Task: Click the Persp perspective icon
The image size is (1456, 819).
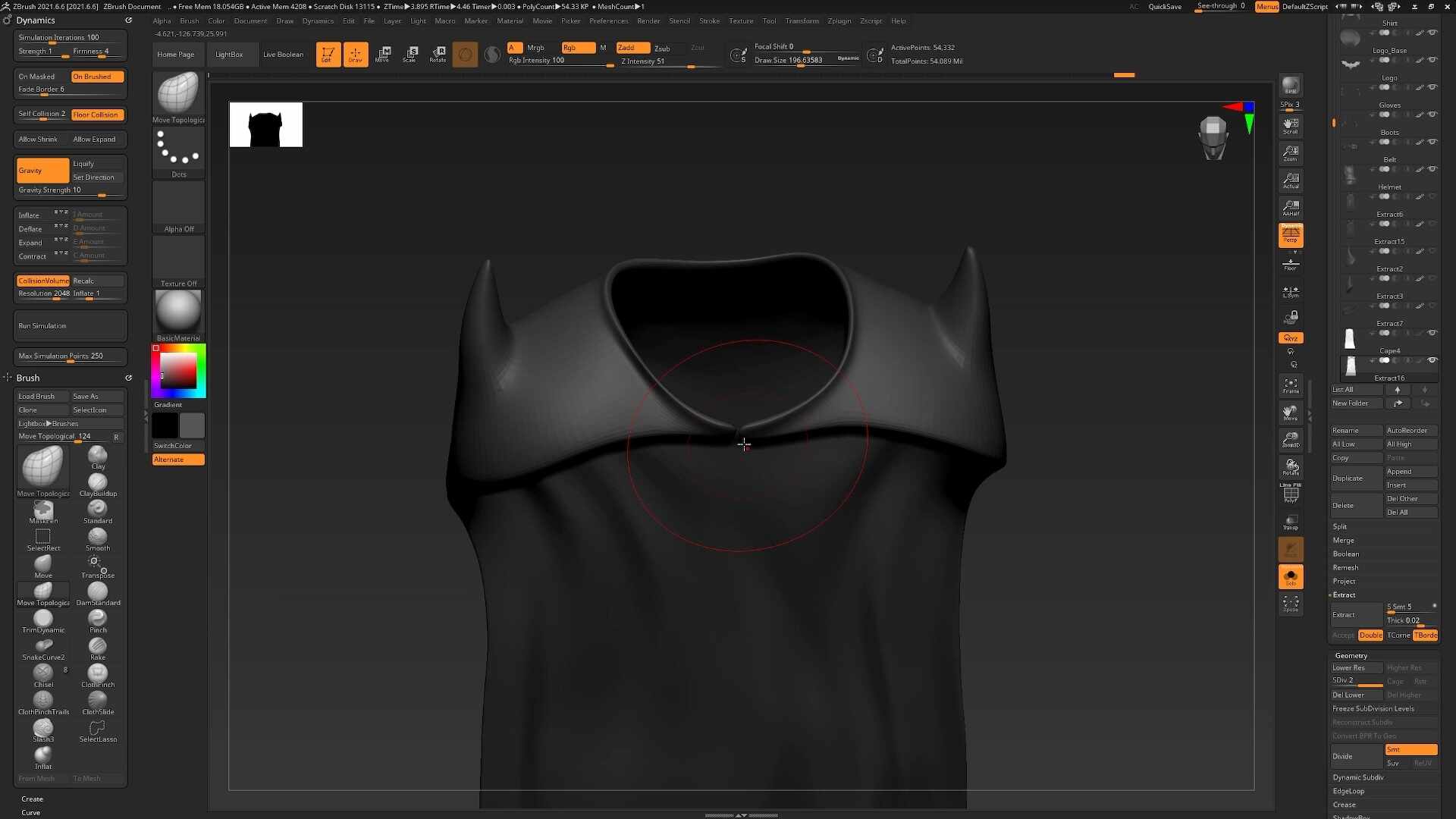Action: tap(1291, 235)
